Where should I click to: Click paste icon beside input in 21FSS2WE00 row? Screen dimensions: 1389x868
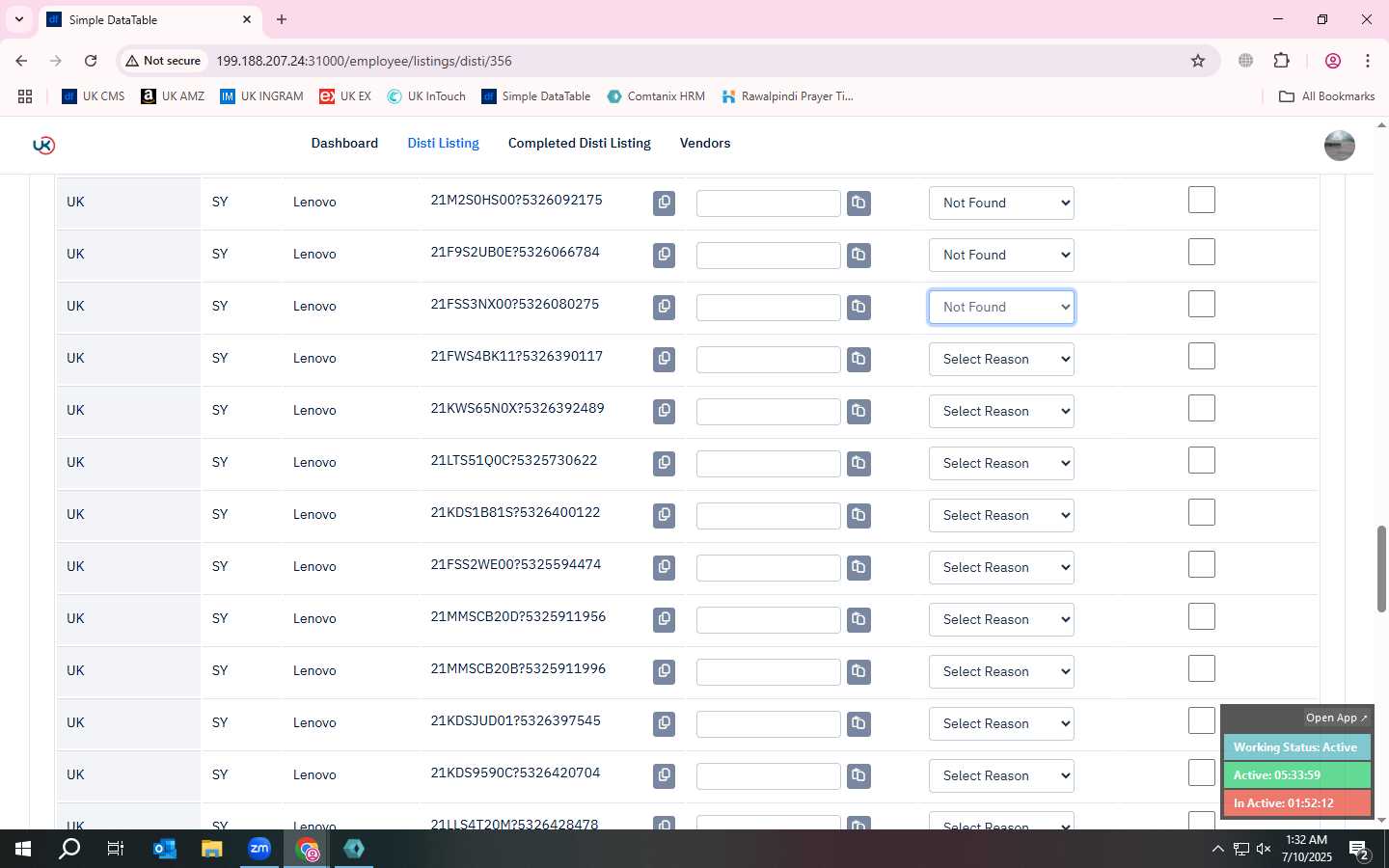pyautogui.click(x=858, y=567)
